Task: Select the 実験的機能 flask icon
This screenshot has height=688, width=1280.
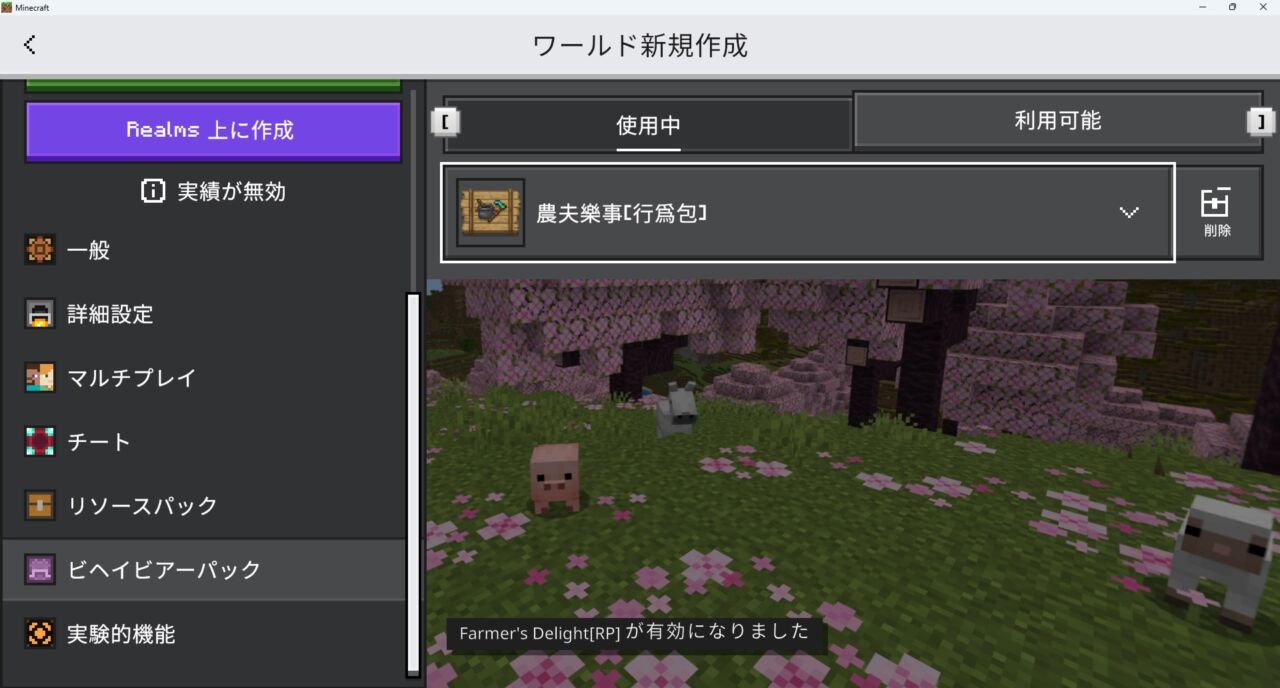Action: (38, 633)
